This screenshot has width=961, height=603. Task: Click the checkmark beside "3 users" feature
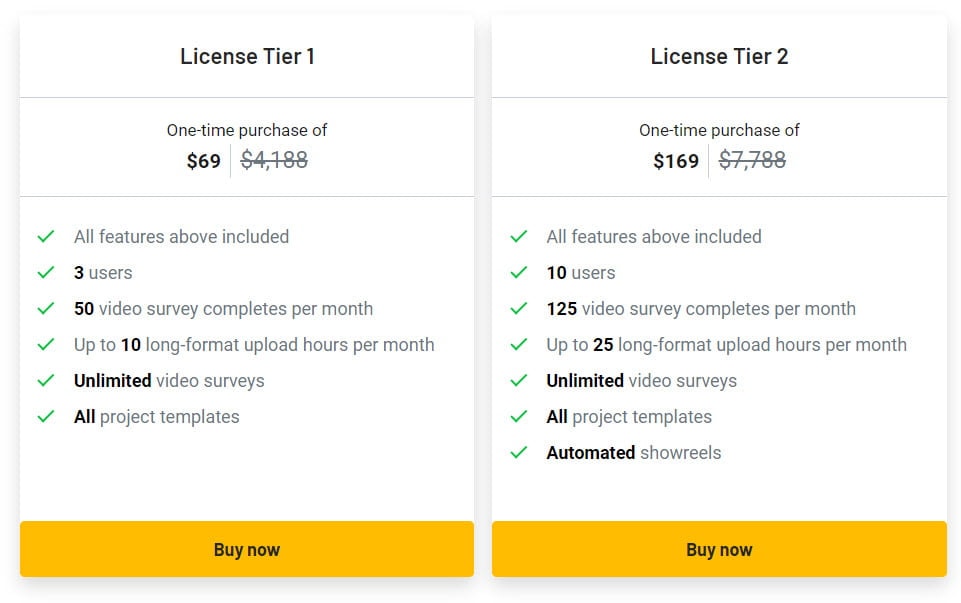click(46, 272)
